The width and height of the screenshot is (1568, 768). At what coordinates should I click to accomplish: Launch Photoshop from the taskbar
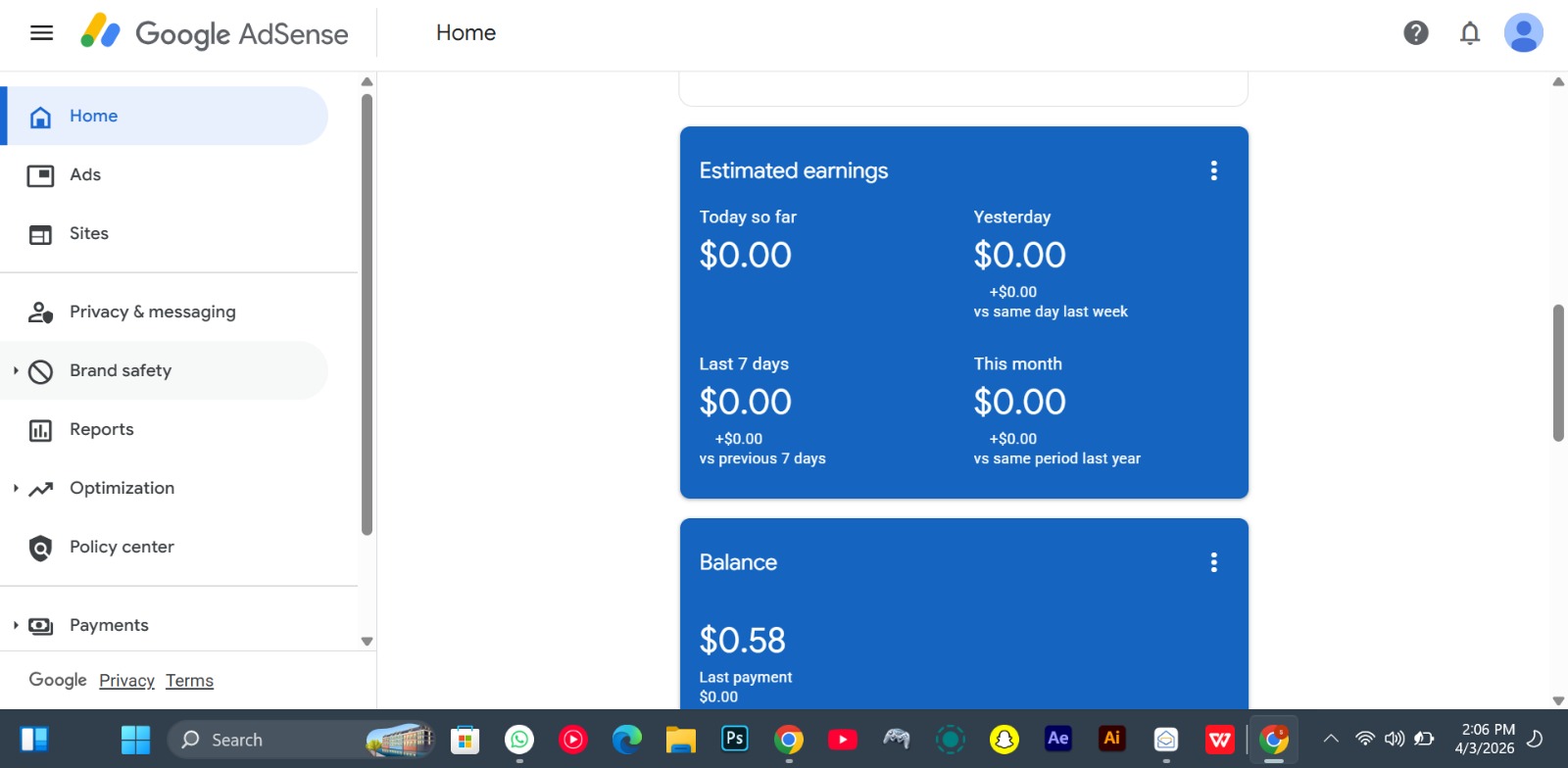point(735,739)
